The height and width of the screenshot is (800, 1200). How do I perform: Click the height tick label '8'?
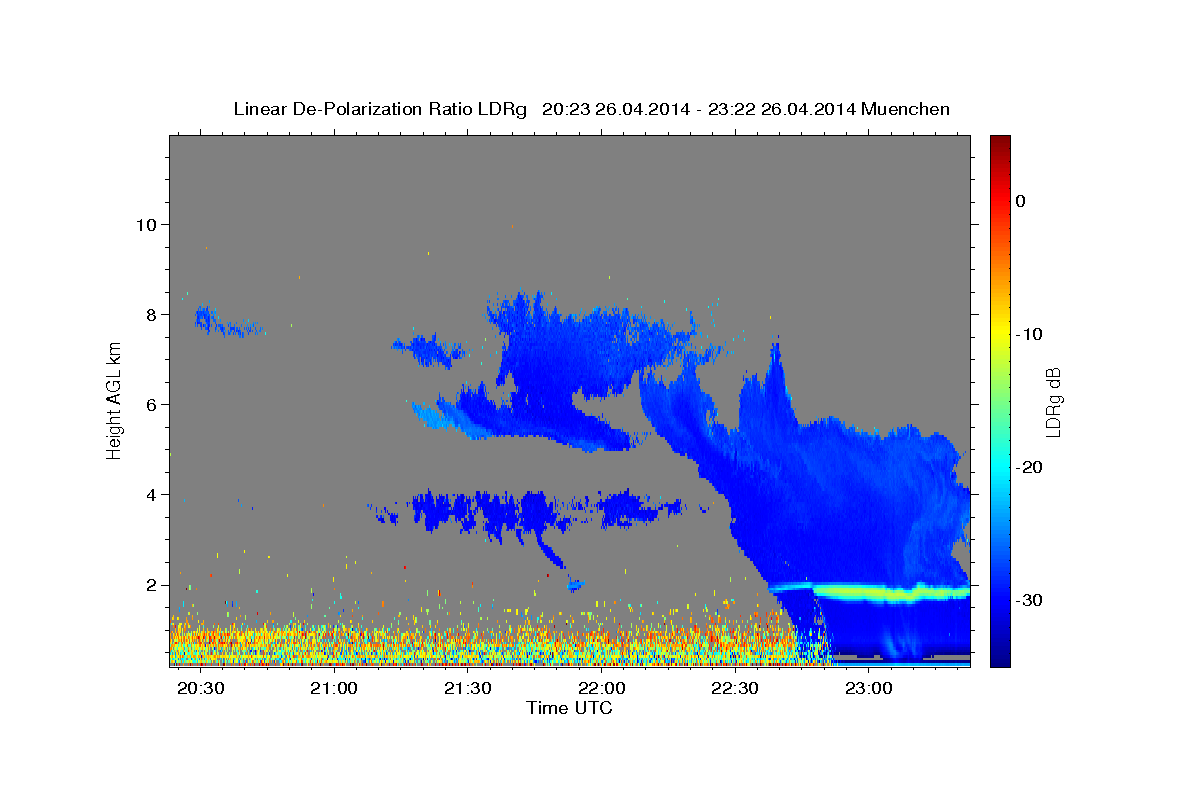coord(150,314)
